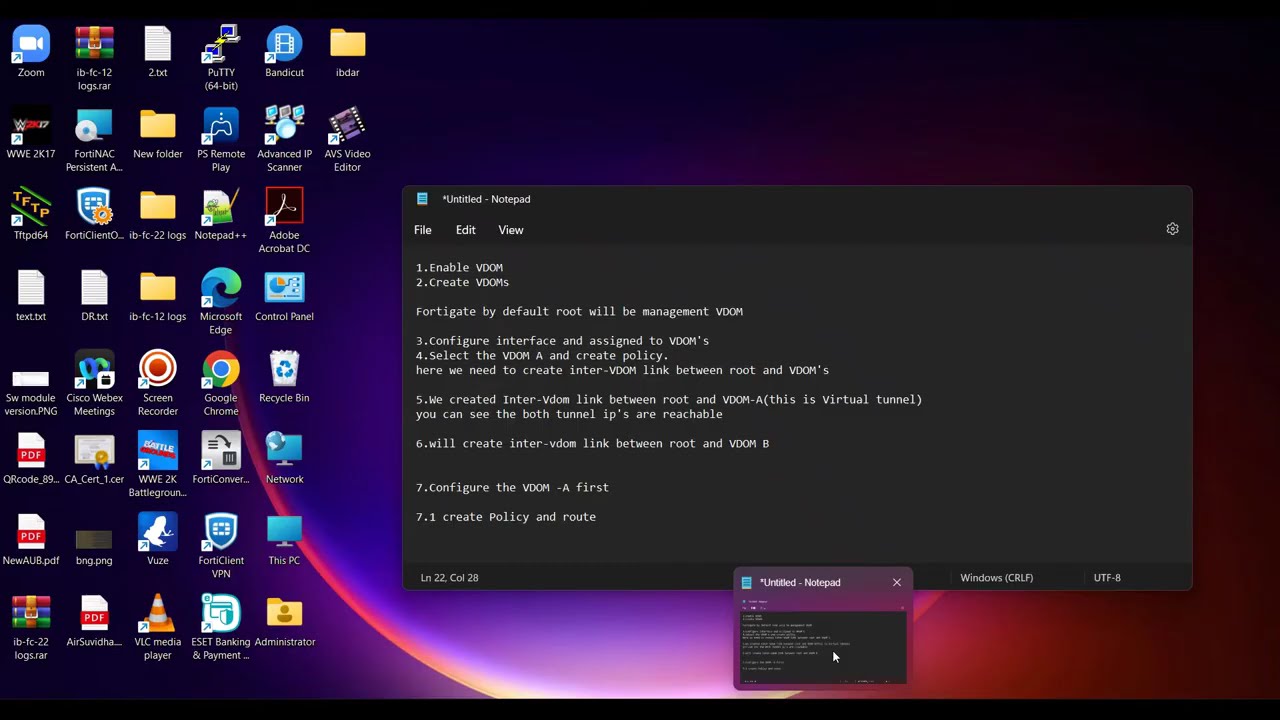
Task: Open Notepad settings gear
Action: click(x=1172, y=229)
